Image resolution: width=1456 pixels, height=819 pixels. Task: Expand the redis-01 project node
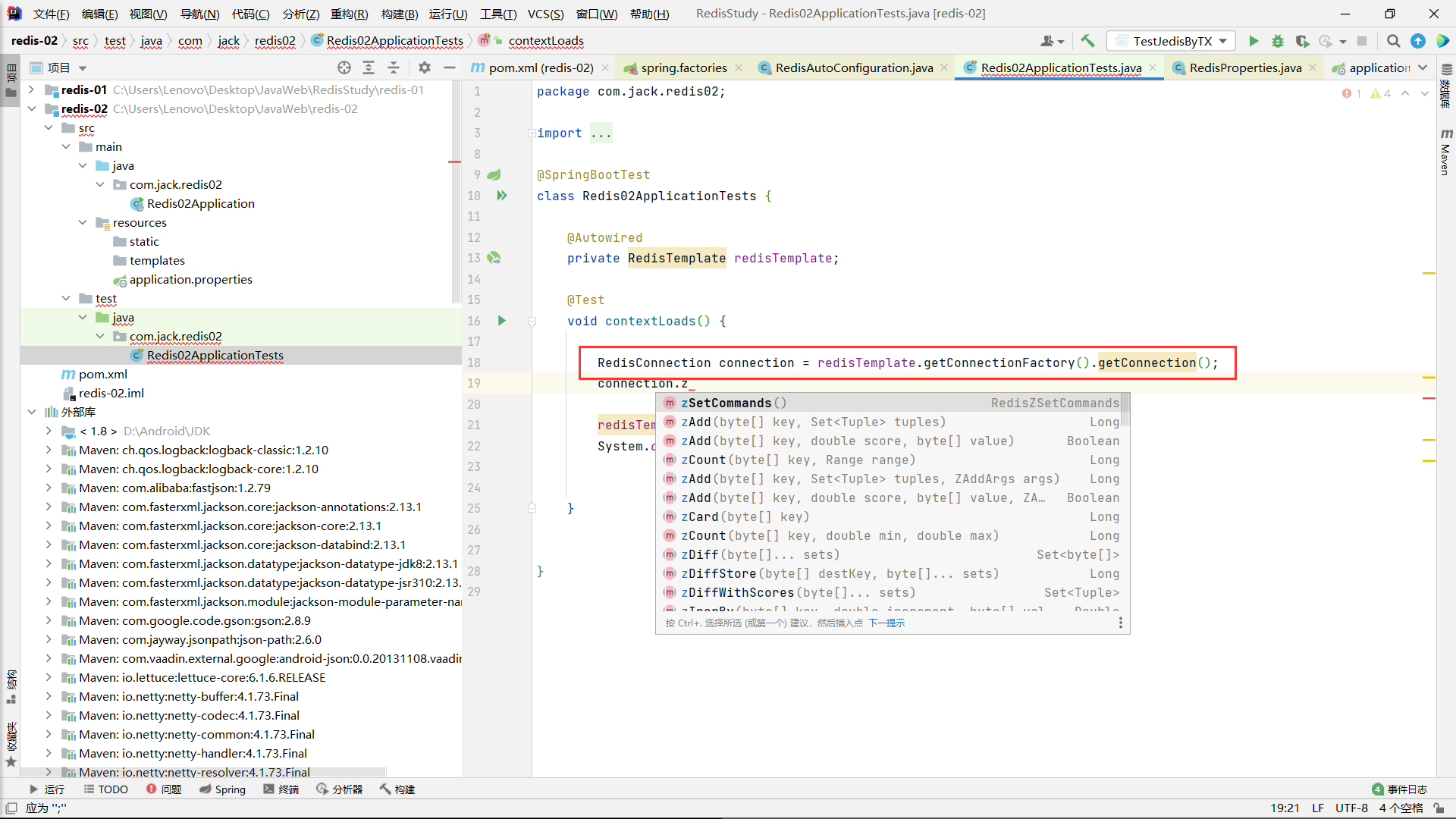click(x=32, y=89)
